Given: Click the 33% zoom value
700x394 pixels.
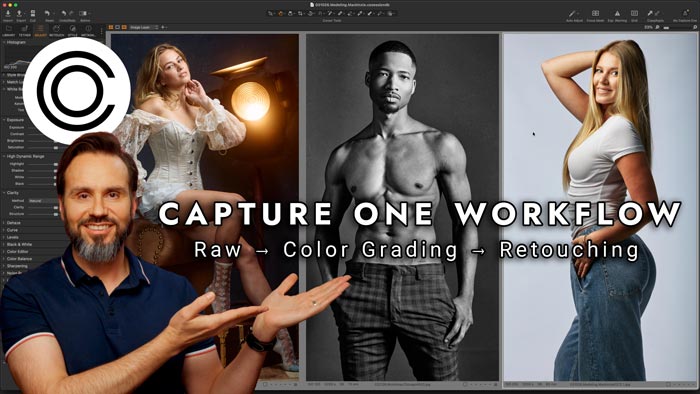Looking at the screenshot, I should (x=649, y=27).
